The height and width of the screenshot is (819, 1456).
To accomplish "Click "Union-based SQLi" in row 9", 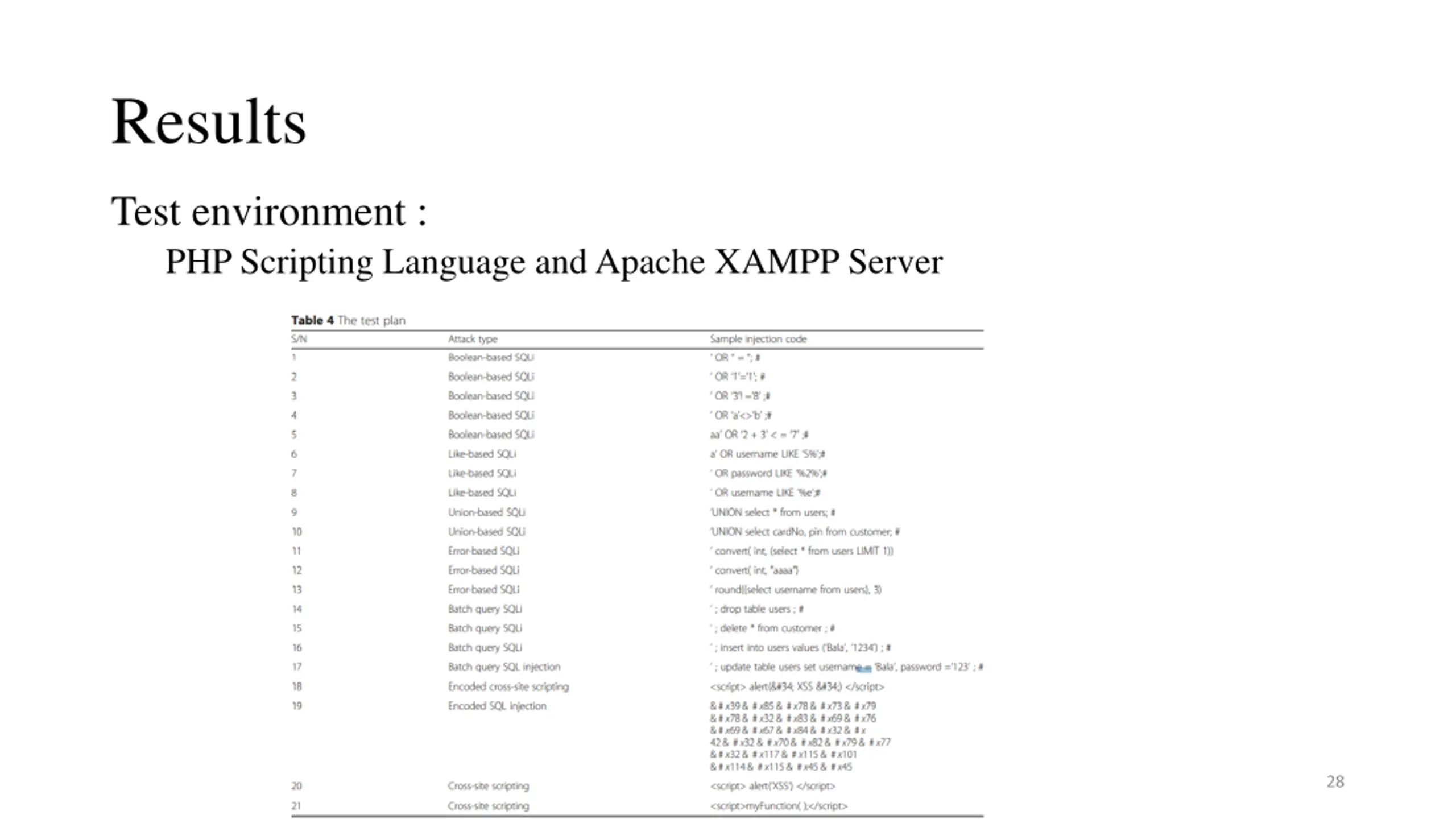I will (486, 512).
